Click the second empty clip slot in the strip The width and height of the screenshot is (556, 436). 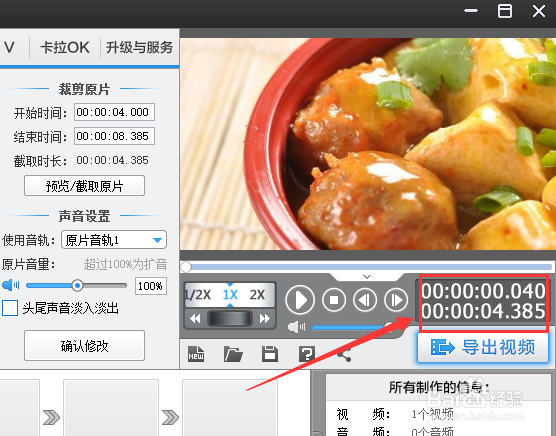pyautogui.click(x=111, y=408)
